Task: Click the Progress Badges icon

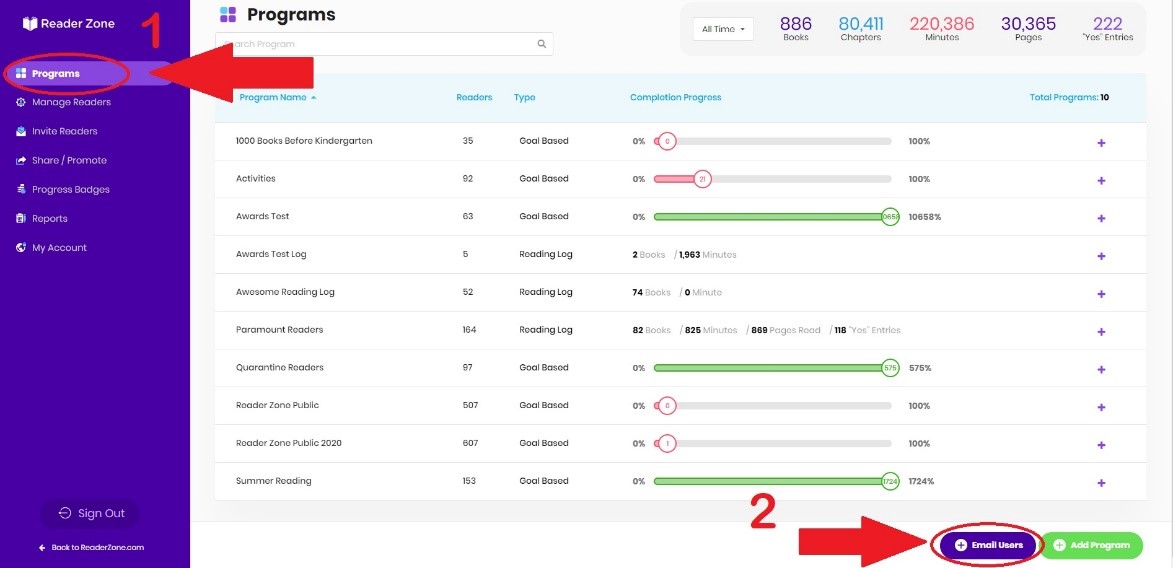Action: (21, 190)
